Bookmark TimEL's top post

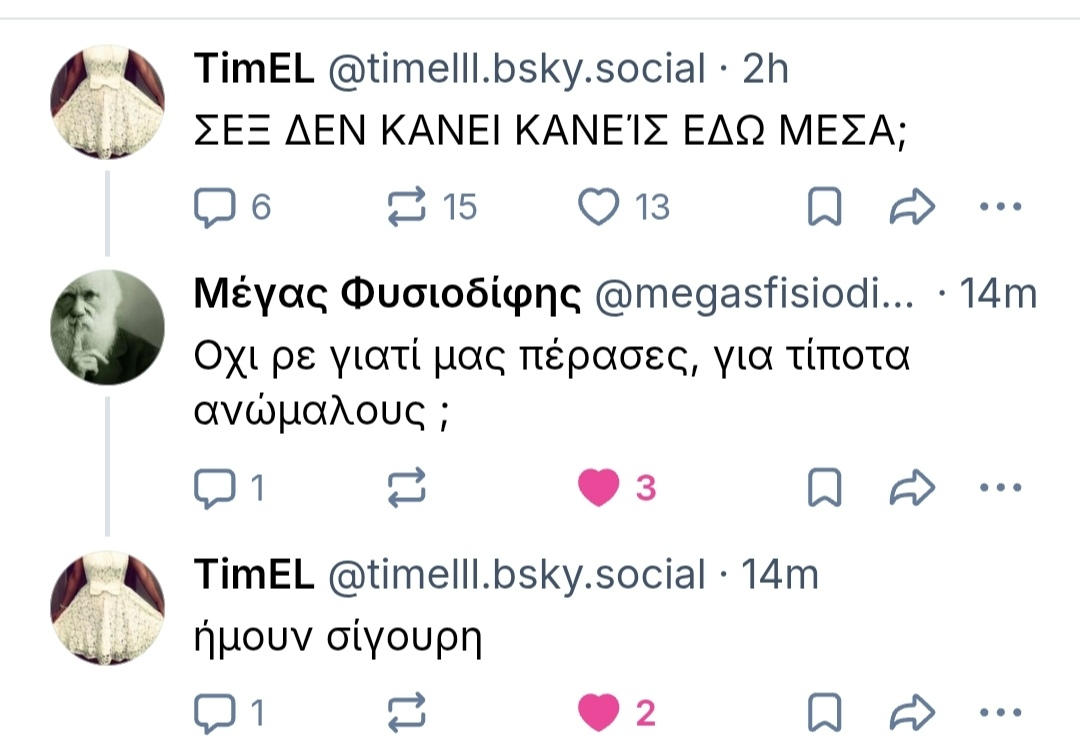825,208
